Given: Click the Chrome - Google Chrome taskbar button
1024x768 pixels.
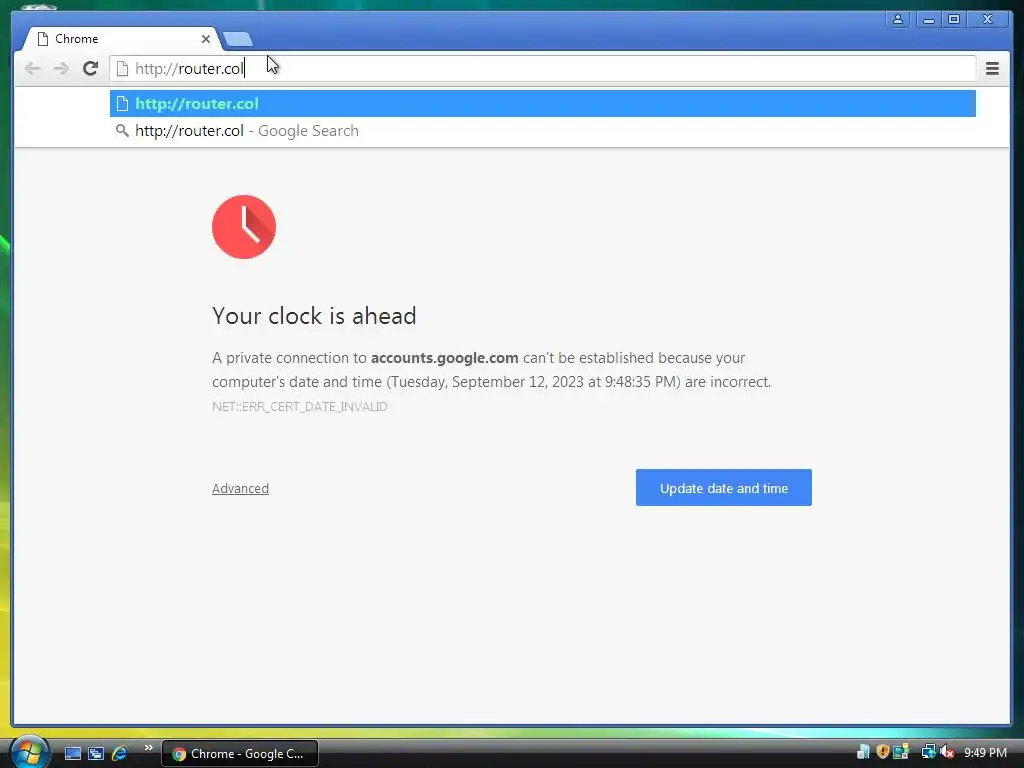Looking at the screenshot, I should point(240,754).
